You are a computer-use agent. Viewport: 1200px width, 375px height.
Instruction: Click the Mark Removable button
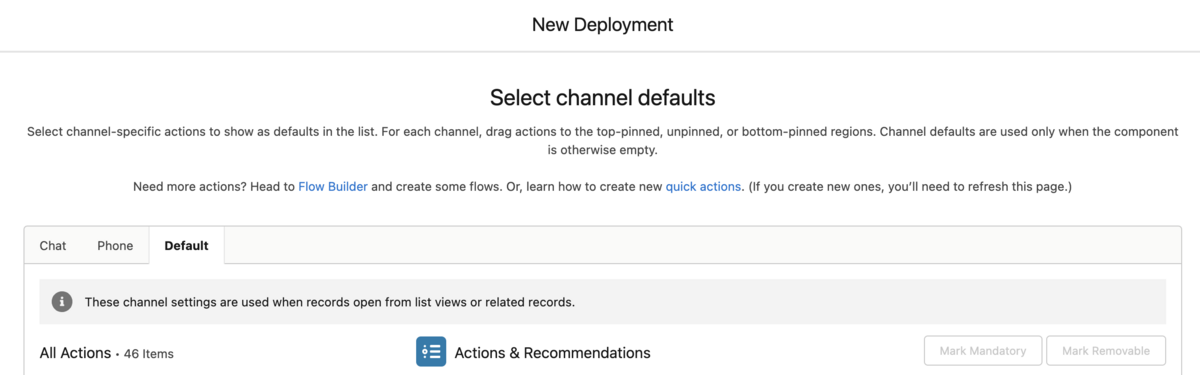coord(1106,351)
